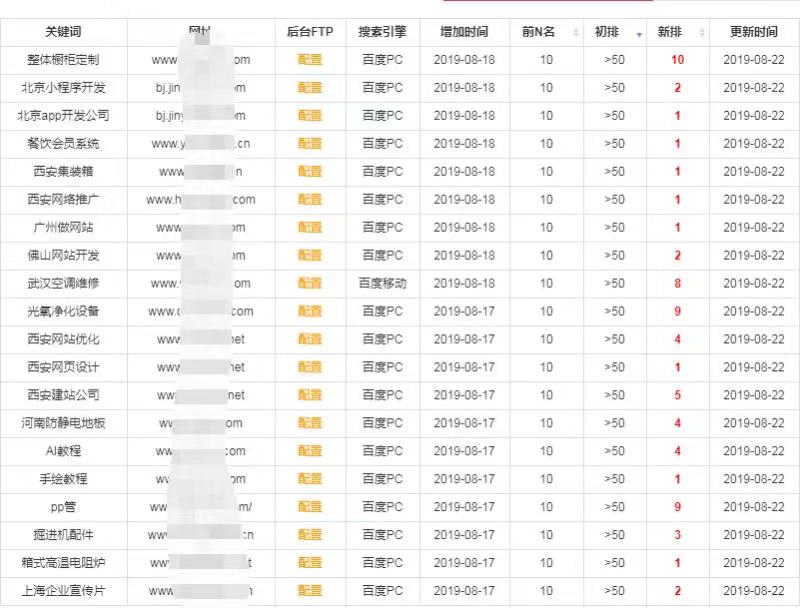Click URL cell in 餐饮会员系统 row
Image resolution: width=800 pixels, height=608 pixels.
click(x=201, y=143)
